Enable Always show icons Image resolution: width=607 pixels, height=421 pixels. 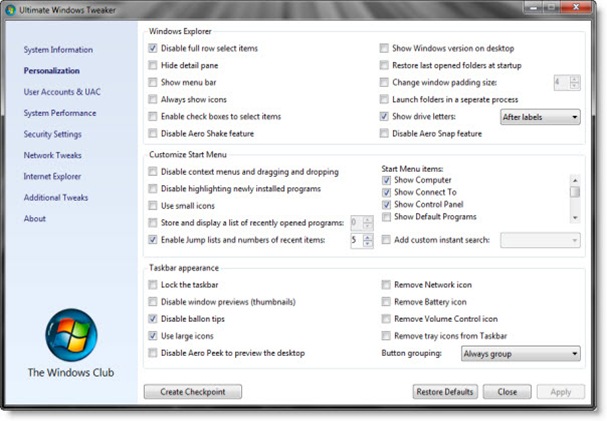click(153, 99)
